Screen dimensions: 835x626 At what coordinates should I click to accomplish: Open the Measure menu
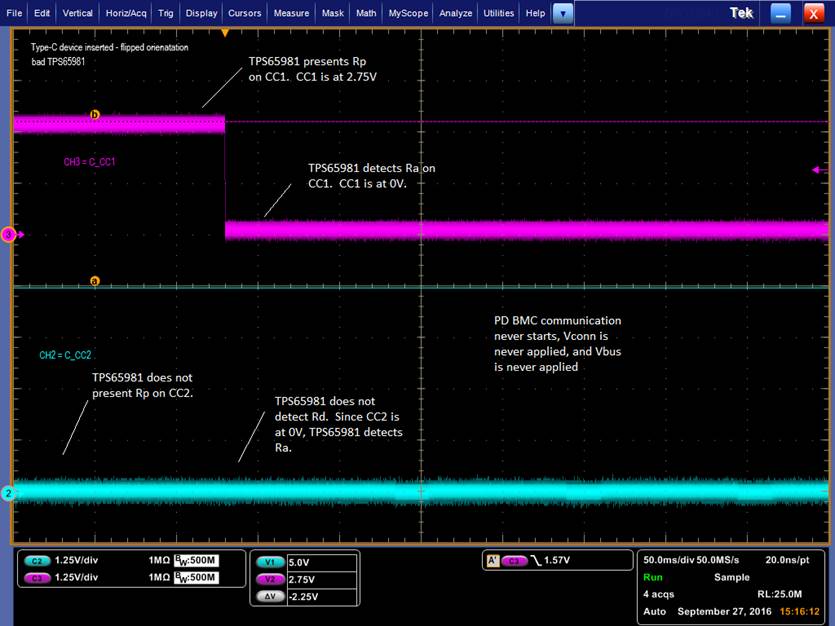click(x=291, y=13)
